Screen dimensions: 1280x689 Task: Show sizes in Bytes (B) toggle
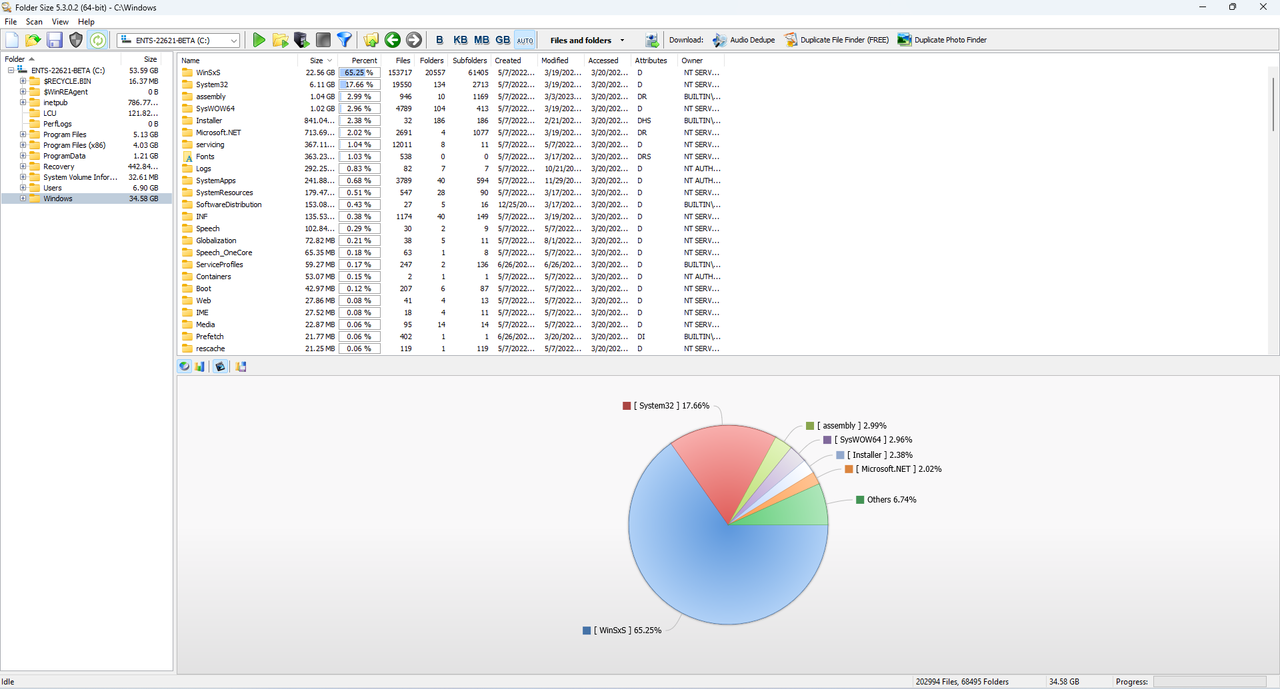click(x=439, y=40)
